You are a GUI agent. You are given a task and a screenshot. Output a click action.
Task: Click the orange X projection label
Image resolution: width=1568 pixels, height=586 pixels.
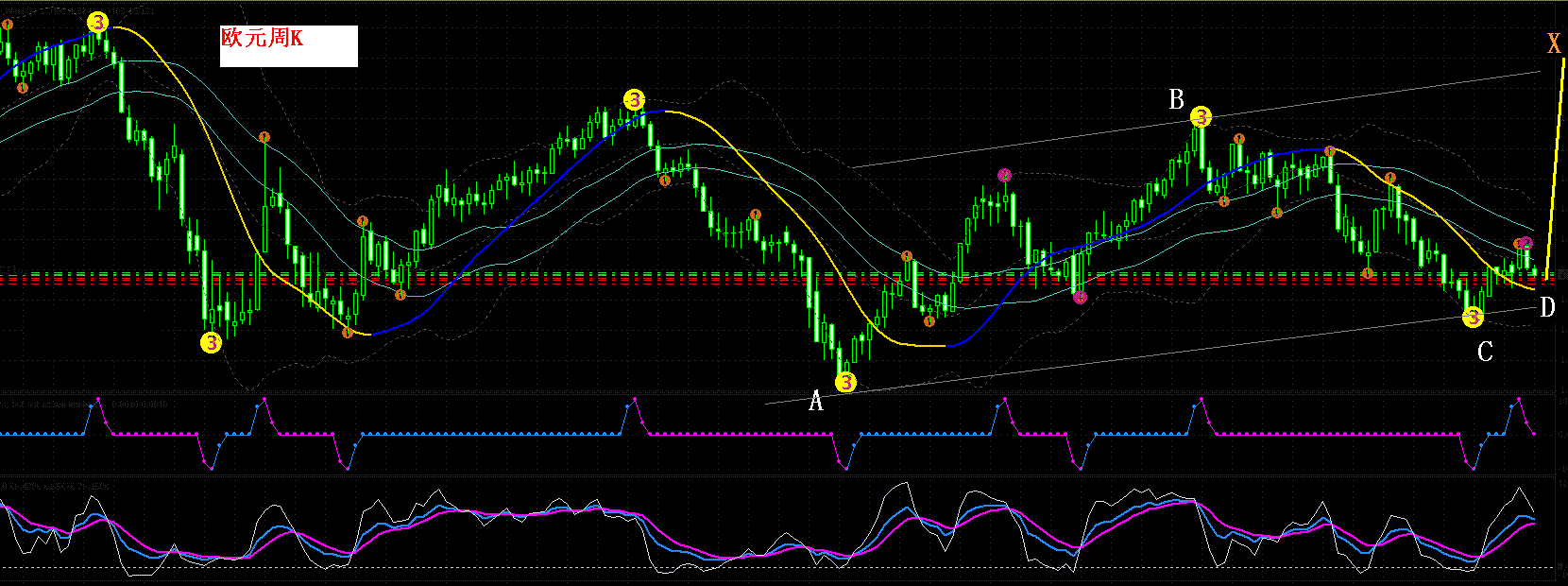pyautogui.click(x=1554, y=43)
